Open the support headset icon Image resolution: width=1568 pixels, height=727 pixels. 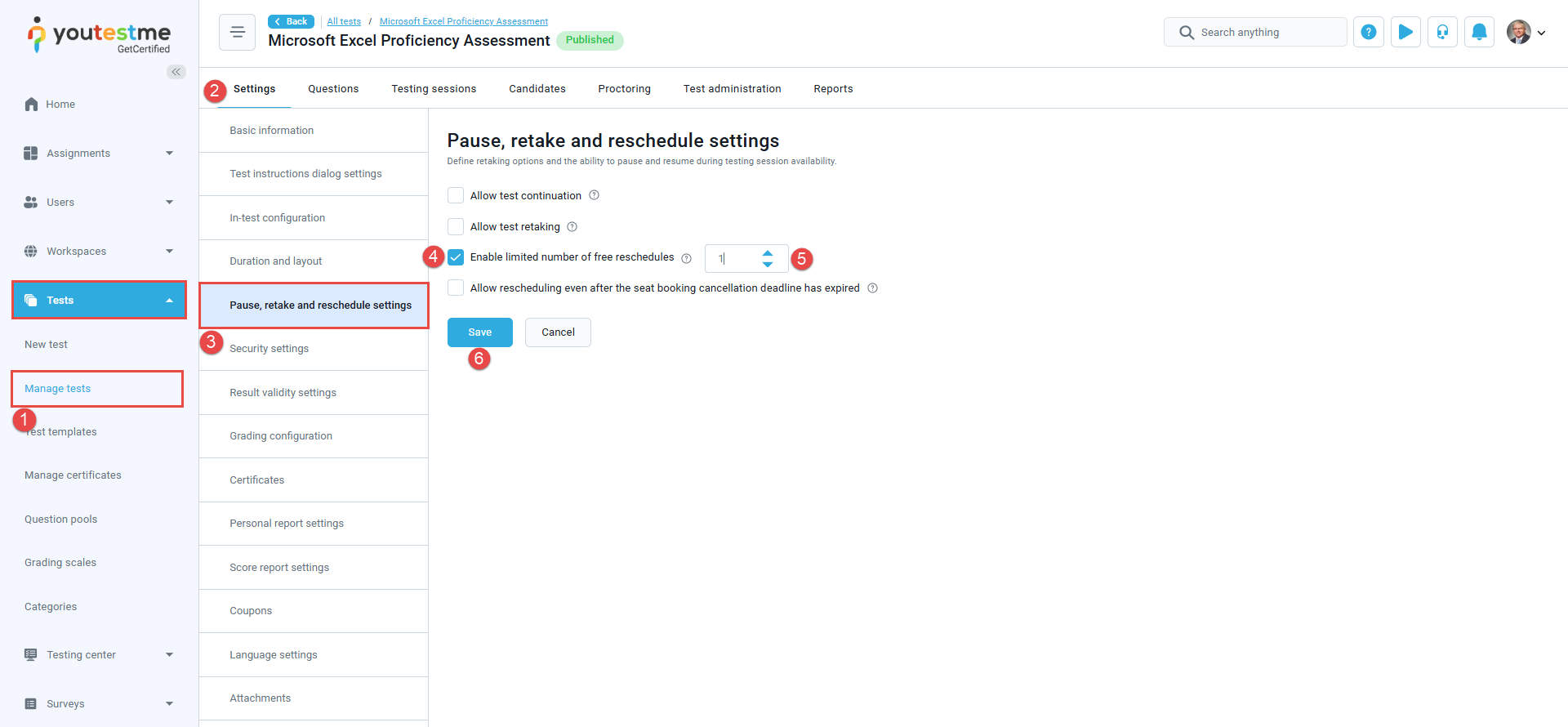coord(1442,32)
